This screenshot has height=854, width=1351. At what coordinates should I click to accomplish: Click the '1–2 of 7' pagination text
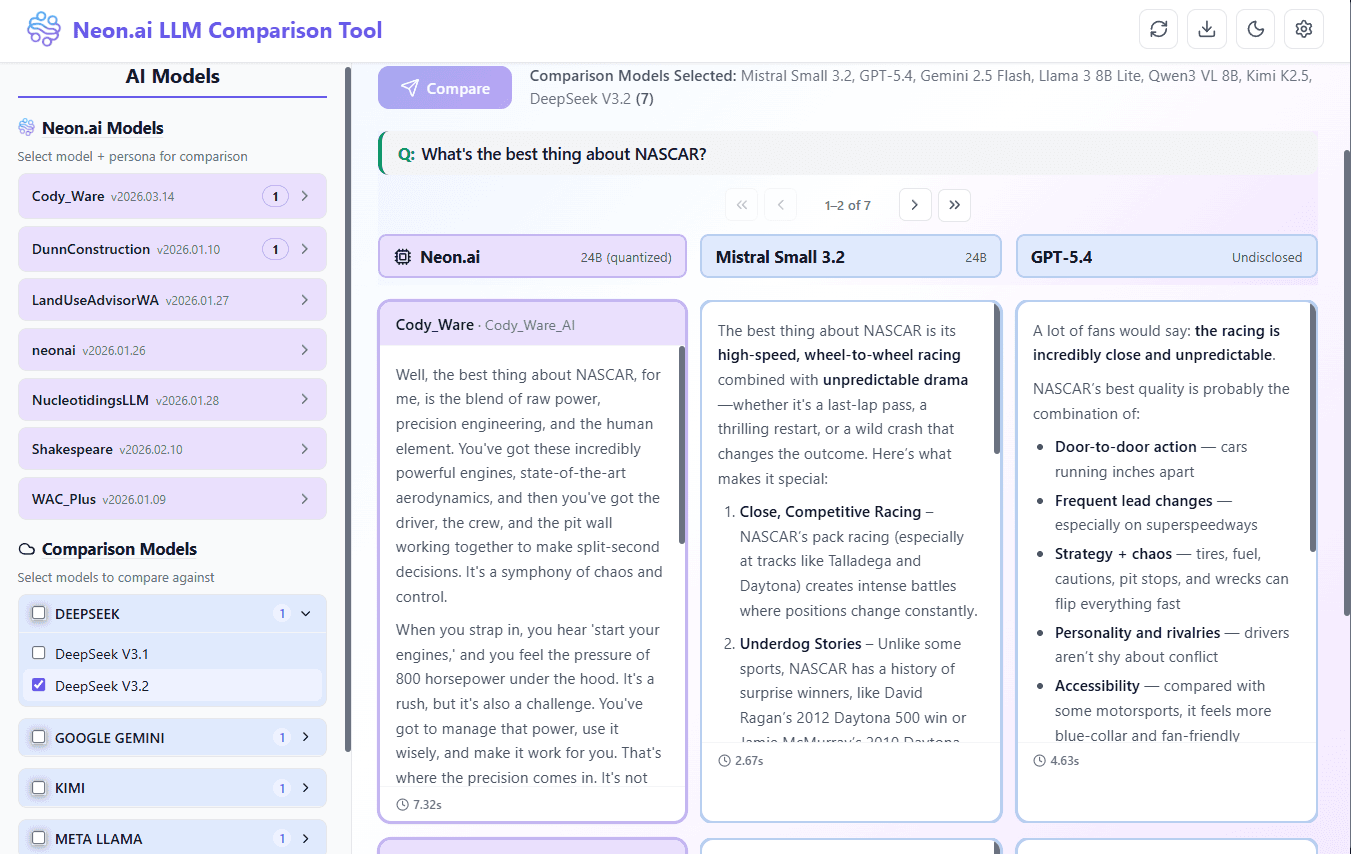(848, 205)
